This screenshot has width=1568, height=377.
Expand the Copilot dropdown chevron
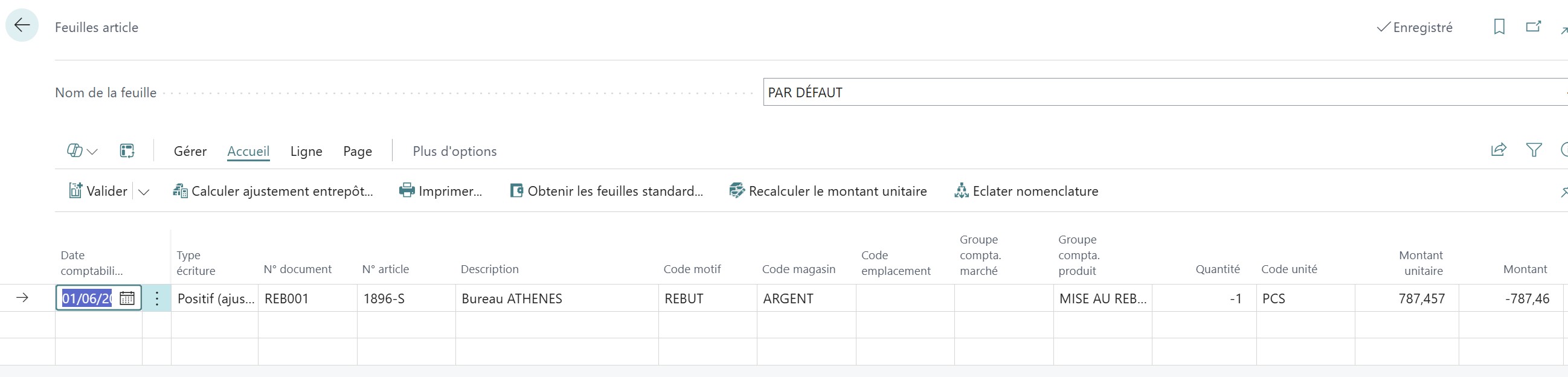[92, 152]
